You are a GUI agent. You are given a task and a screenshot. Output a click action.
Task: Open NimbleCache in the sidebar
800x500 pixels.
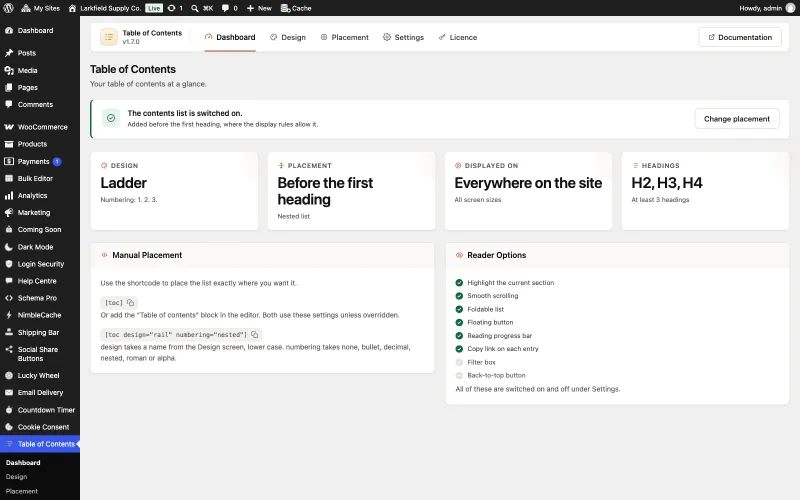point(40,315)
